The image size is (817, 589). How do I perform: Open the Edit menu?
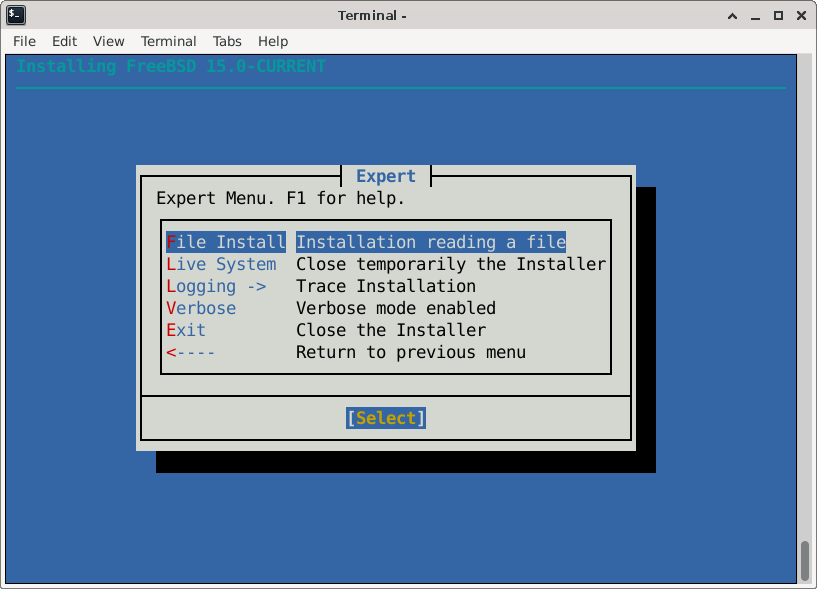[x=64, y=41]
